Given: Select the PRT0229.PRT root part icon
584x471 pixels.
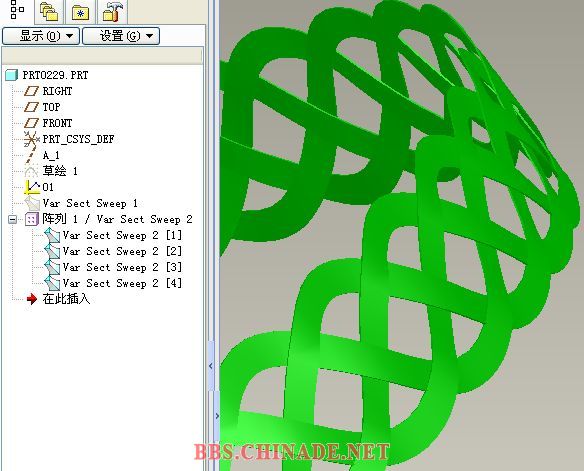Looking at the screenshot, I should [x=12, y=75].
